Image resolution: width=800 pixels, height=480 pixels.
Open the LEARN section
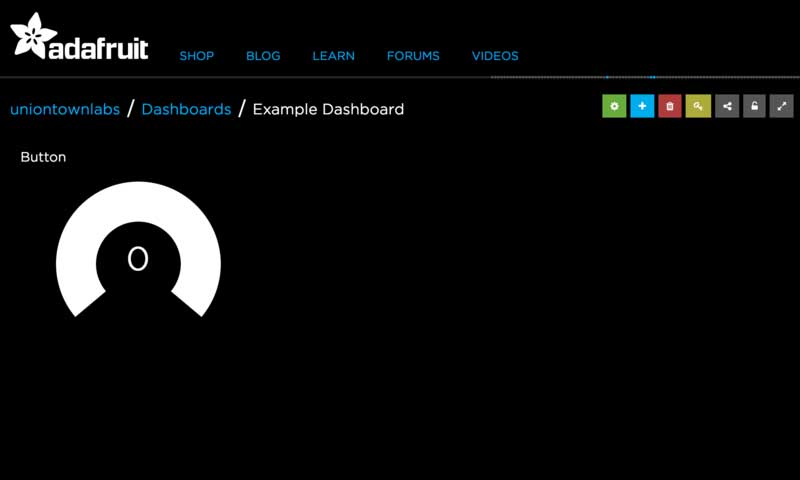(x=333, y=56)
